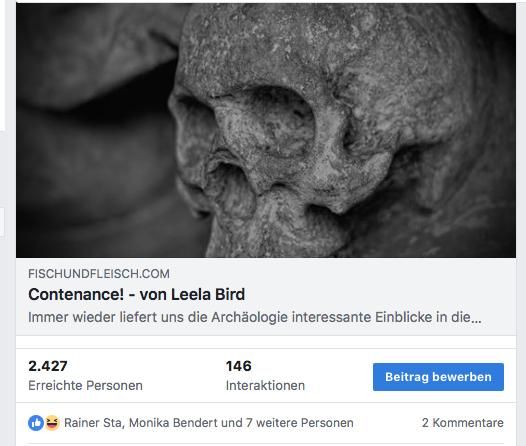The image size is (526, 446).
Task: Open the skull article preview image
Action: click(x=266, y=130)
